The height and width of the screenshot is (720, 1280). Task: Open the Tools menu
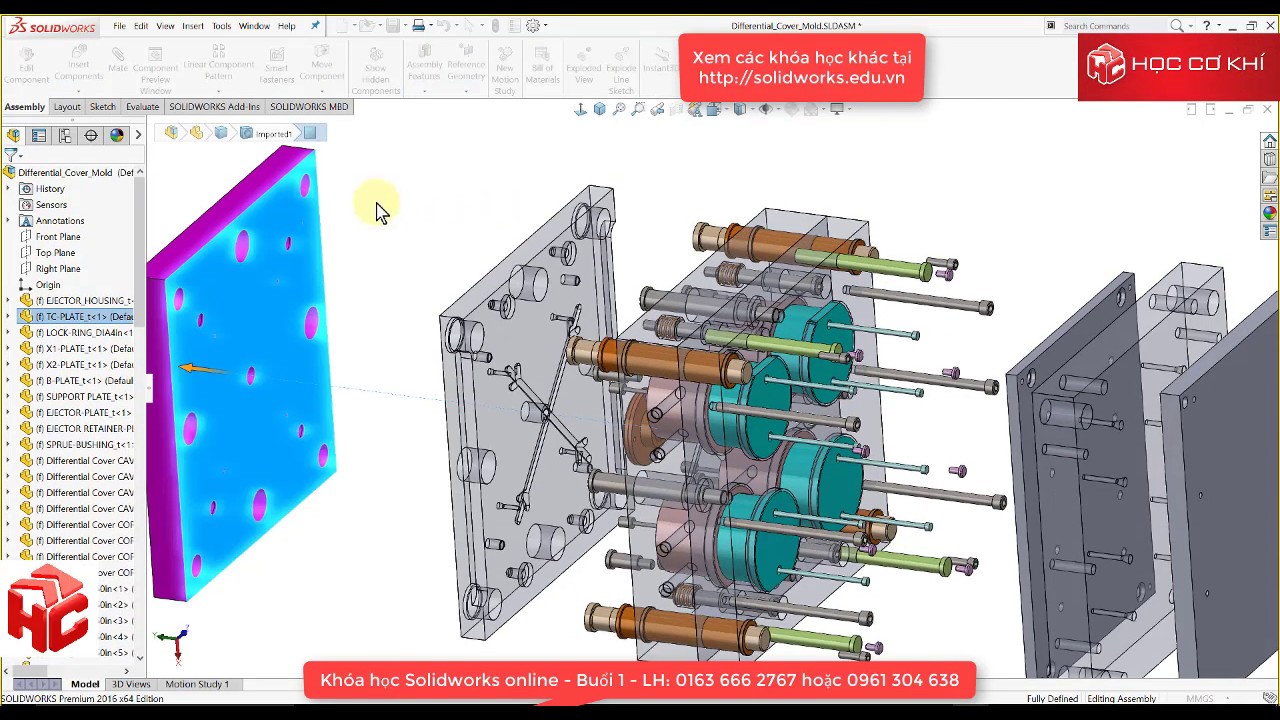pos(221,26)
